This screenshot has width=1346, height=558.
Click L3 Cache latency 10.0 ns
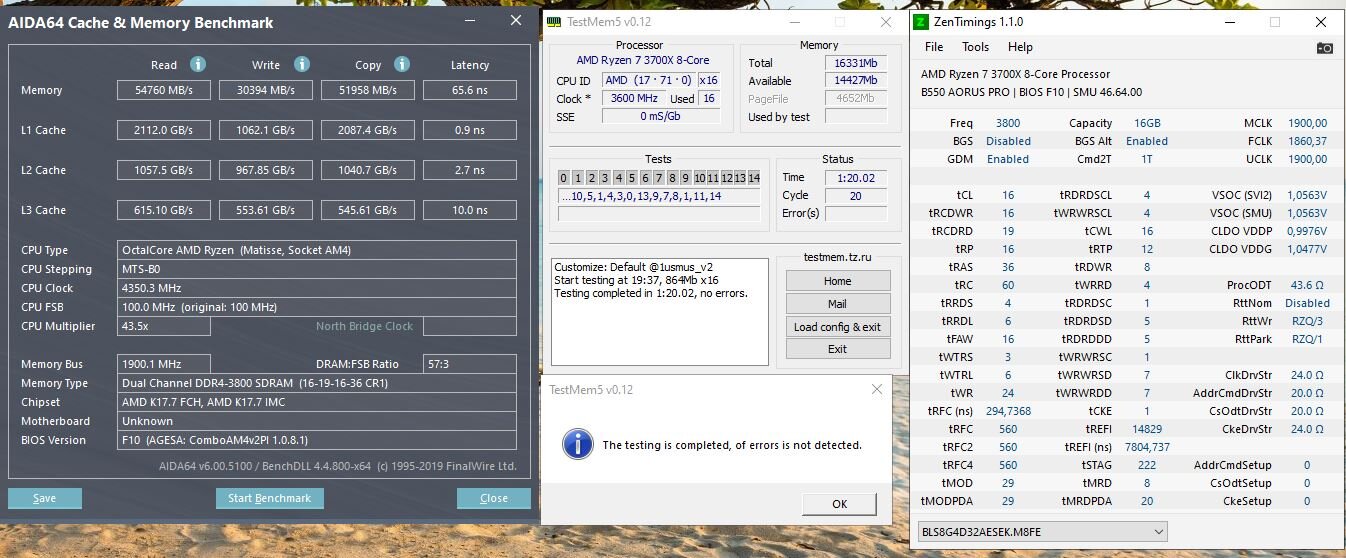[470, 210]
